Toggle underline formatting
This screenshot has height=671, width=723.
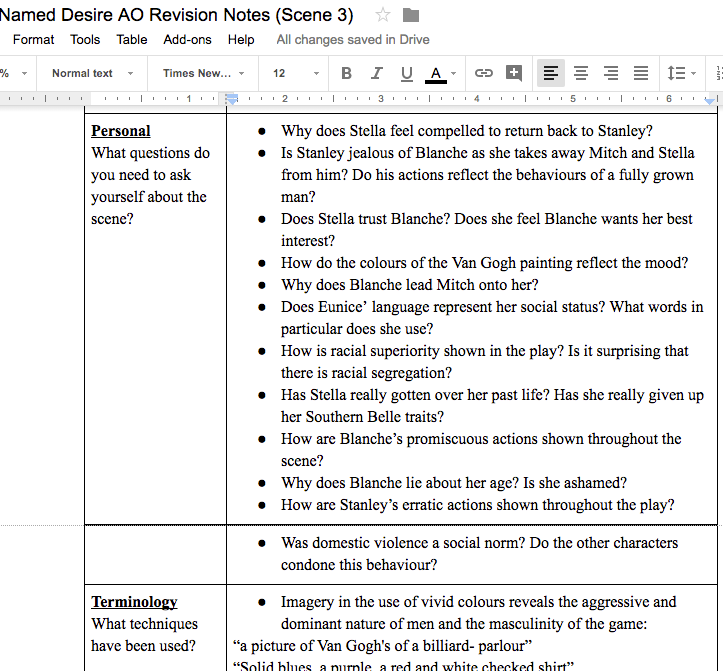click(x=407, y=73)
